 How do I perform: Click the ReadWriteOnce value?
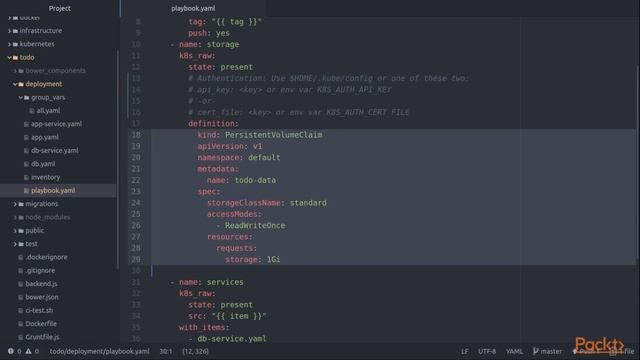coord(255,225)
